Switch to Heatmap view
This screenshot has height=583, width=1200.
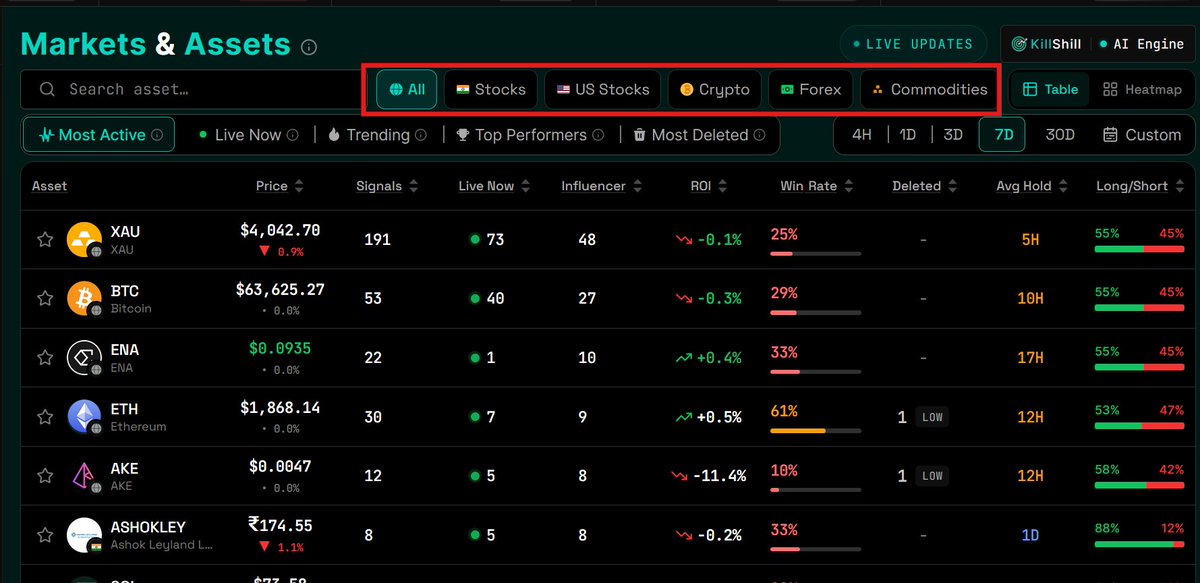point(1142,89)
